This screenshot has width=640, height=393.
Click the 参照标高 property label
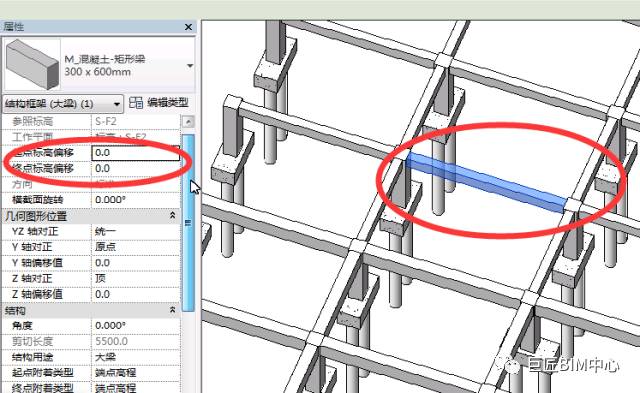[x=33, y=121]
